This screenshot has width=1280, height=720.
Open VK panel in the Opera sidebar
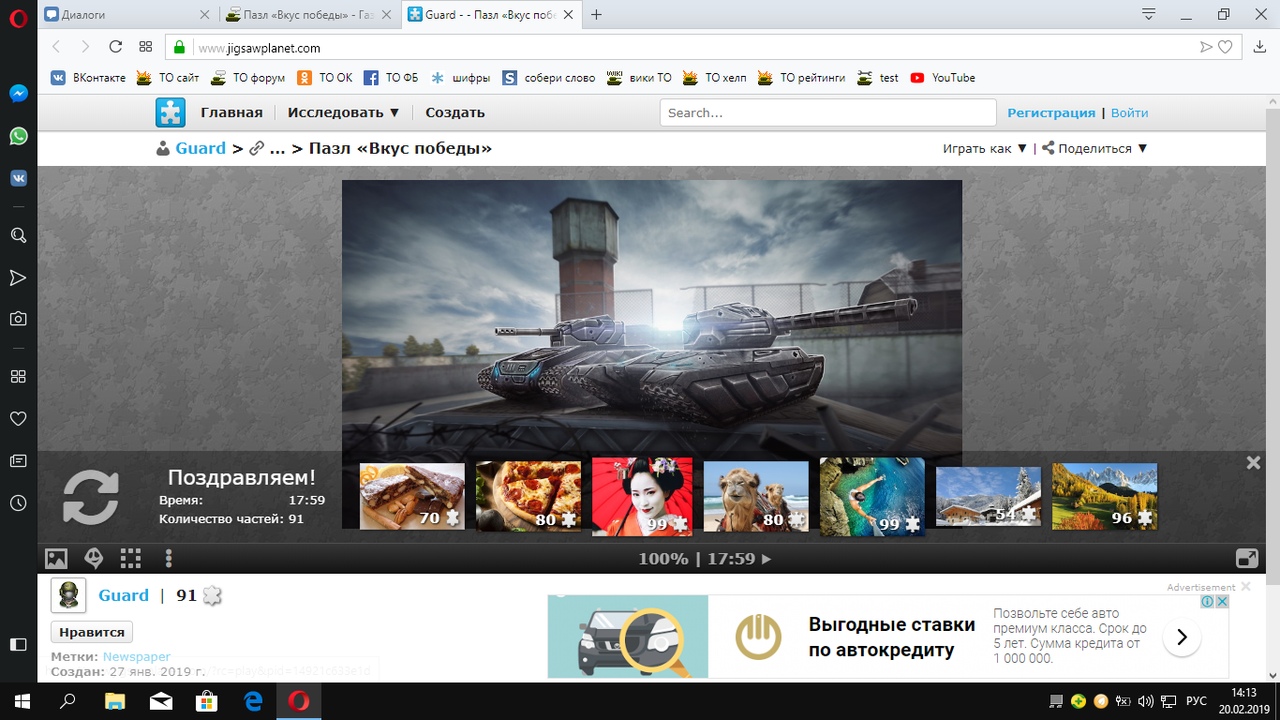[18, 178]
